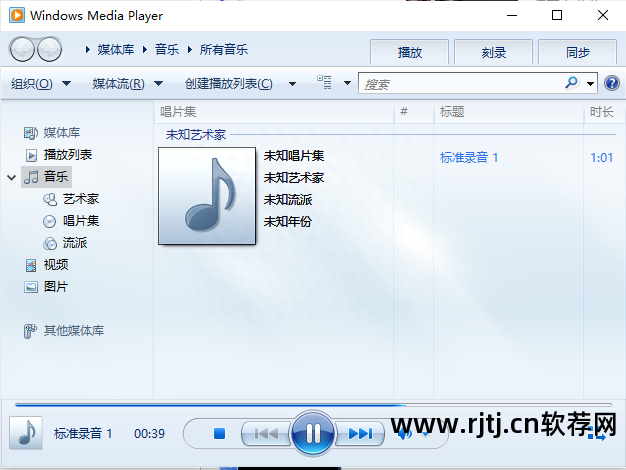Click now-playing music note thumbnail at bottom
The width and height of the screenshot is (626, 470).
(x=26, y=433)
